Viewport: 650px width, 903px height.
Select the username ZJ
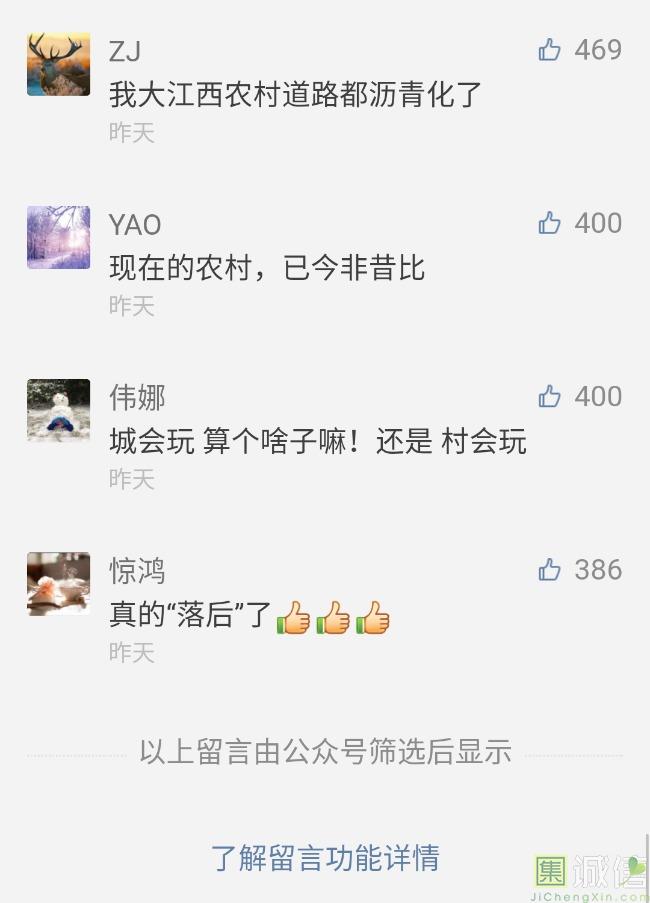click(x=125, y=51)
